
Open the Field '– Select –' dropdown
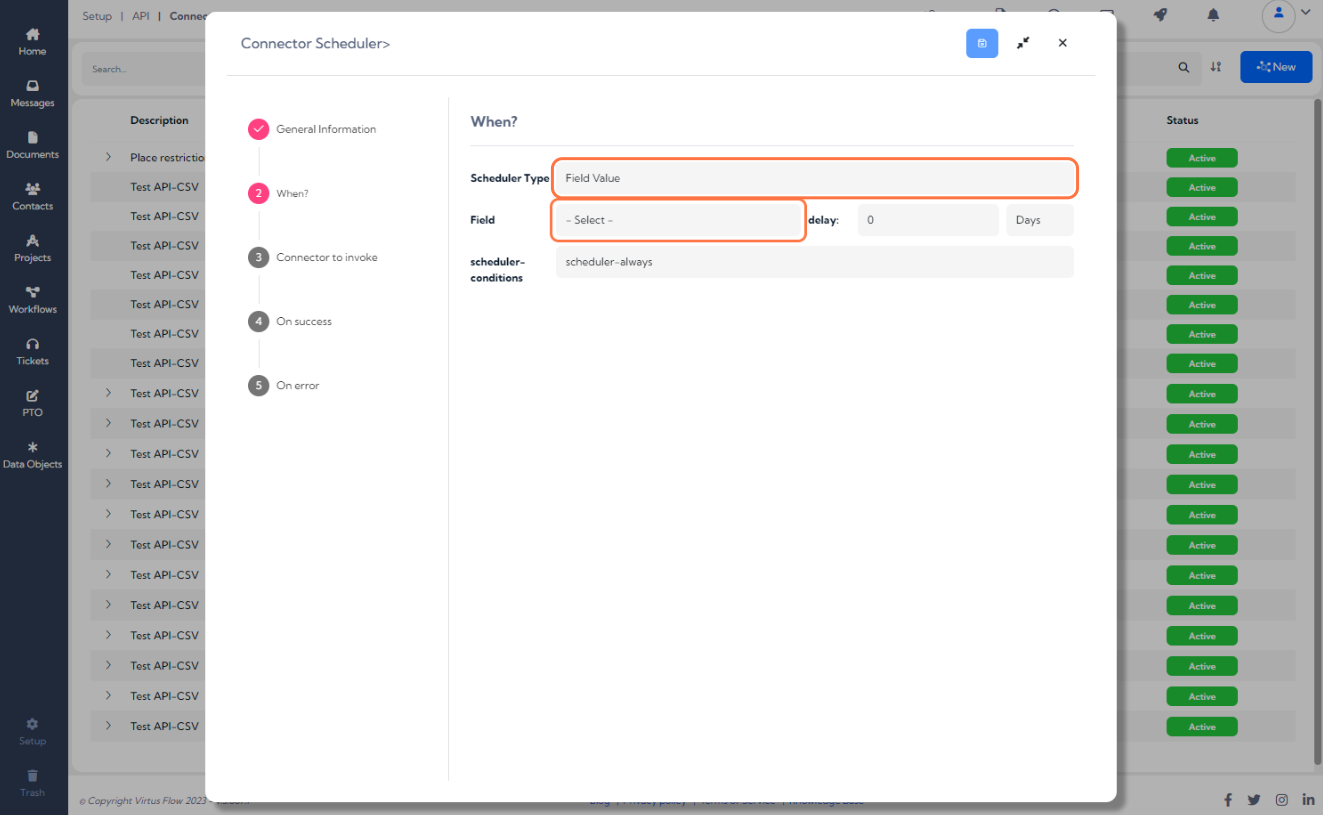tap(678, 219)
